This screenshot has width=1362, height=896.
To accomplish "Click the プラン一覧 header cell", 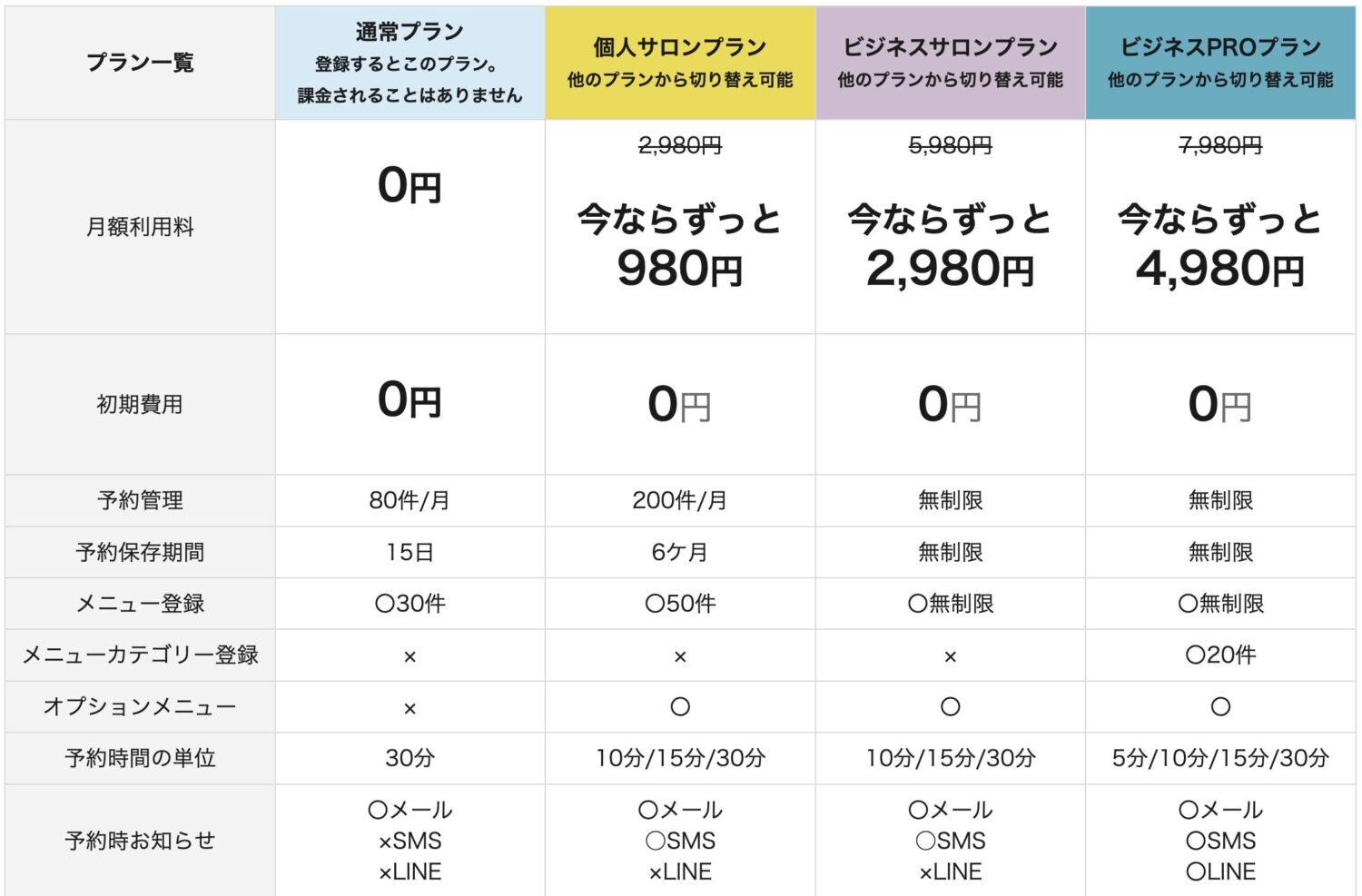I will coord(140,63).
